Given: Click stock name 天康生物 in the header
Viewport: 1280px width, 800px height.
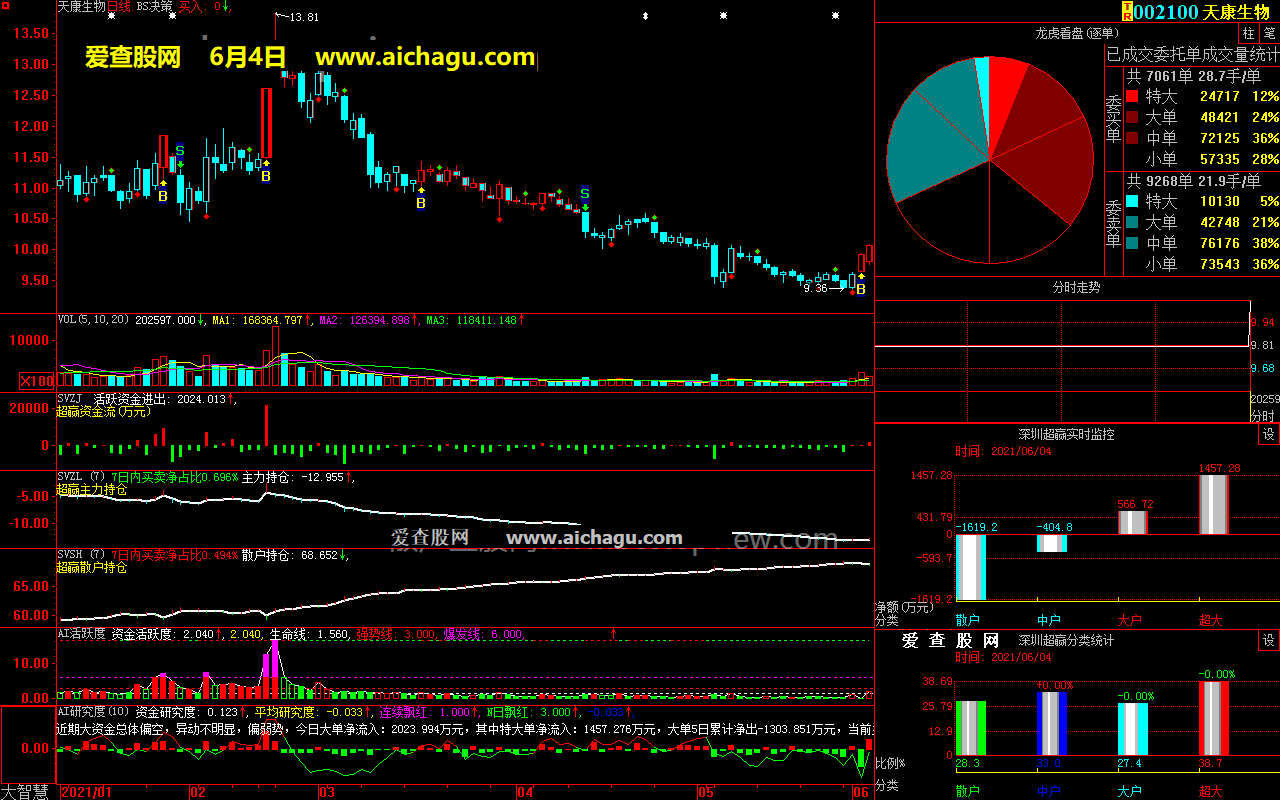Looking at the screenshot, I should 1238,12.
